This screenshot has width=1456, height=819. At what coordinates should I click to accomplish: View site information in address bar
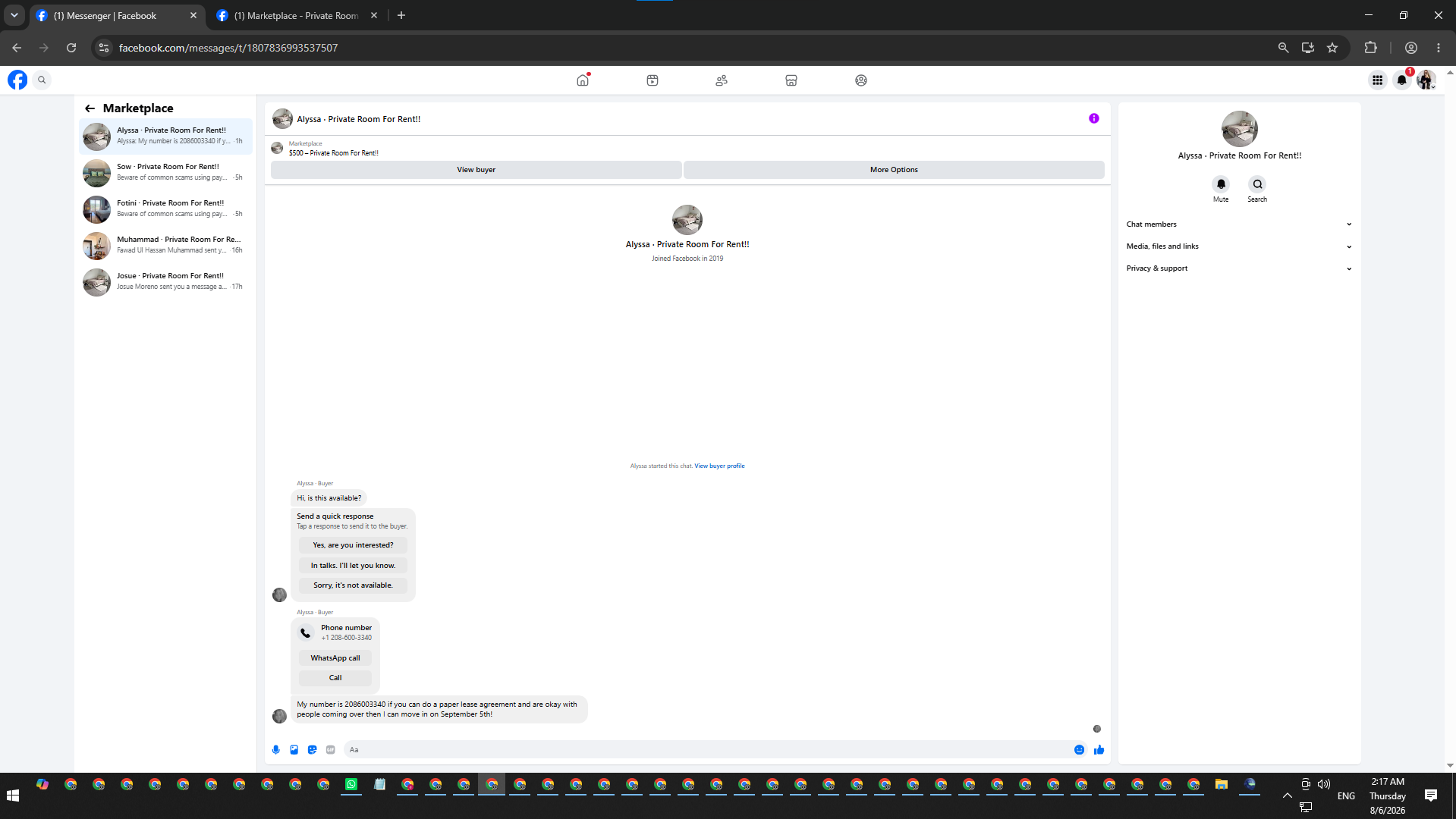(104, 48)
